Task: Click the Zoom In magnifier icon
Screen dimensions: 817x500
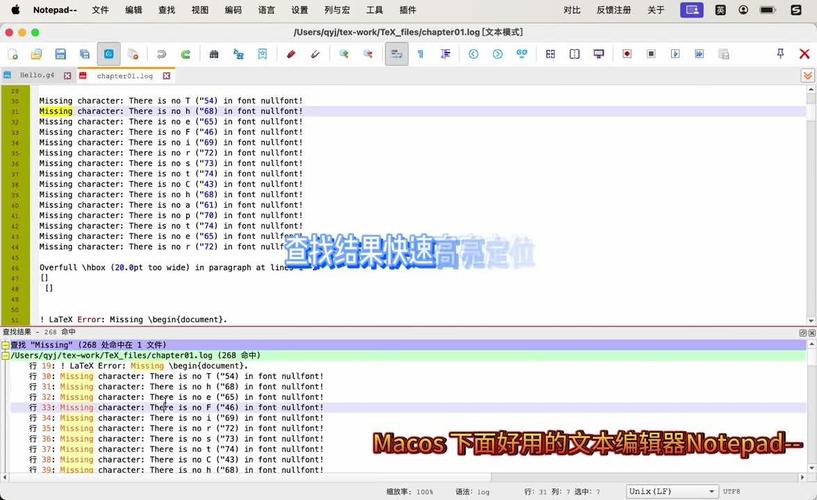Action: pos(343,54)
